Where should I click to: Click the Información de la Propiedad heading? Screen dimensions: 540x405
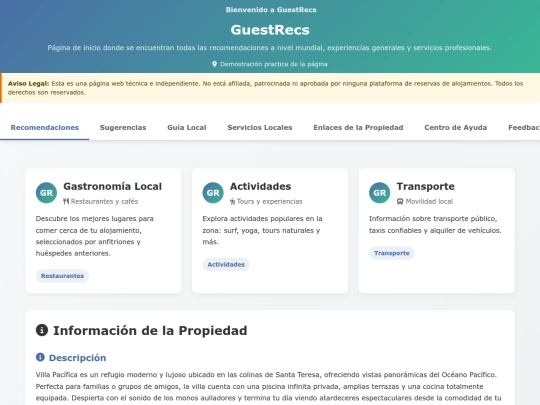(150, 331)
